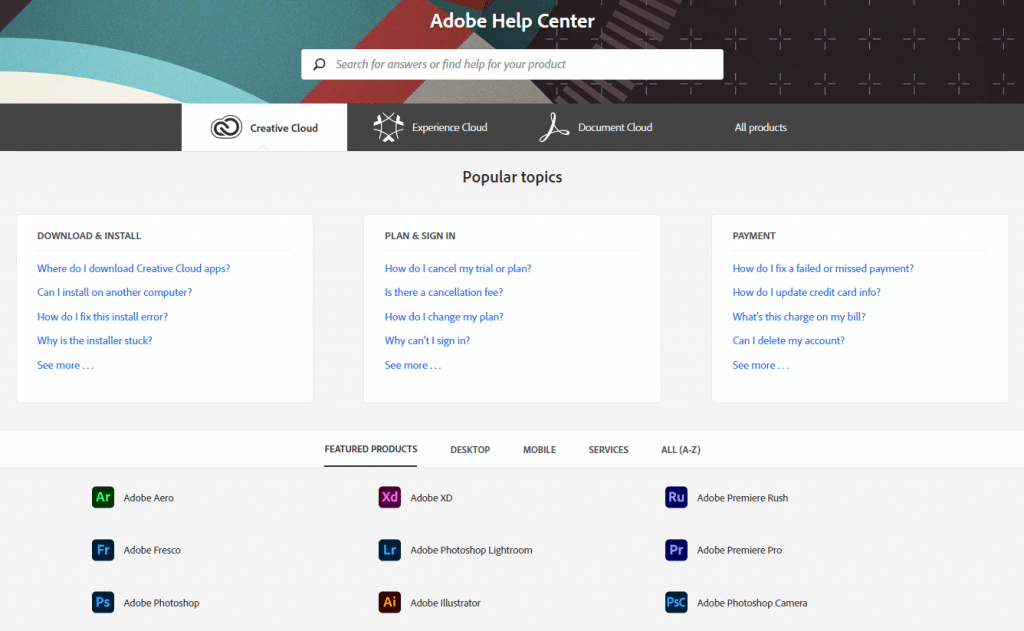Open the Adobe XD icon

tap(390, 497)
